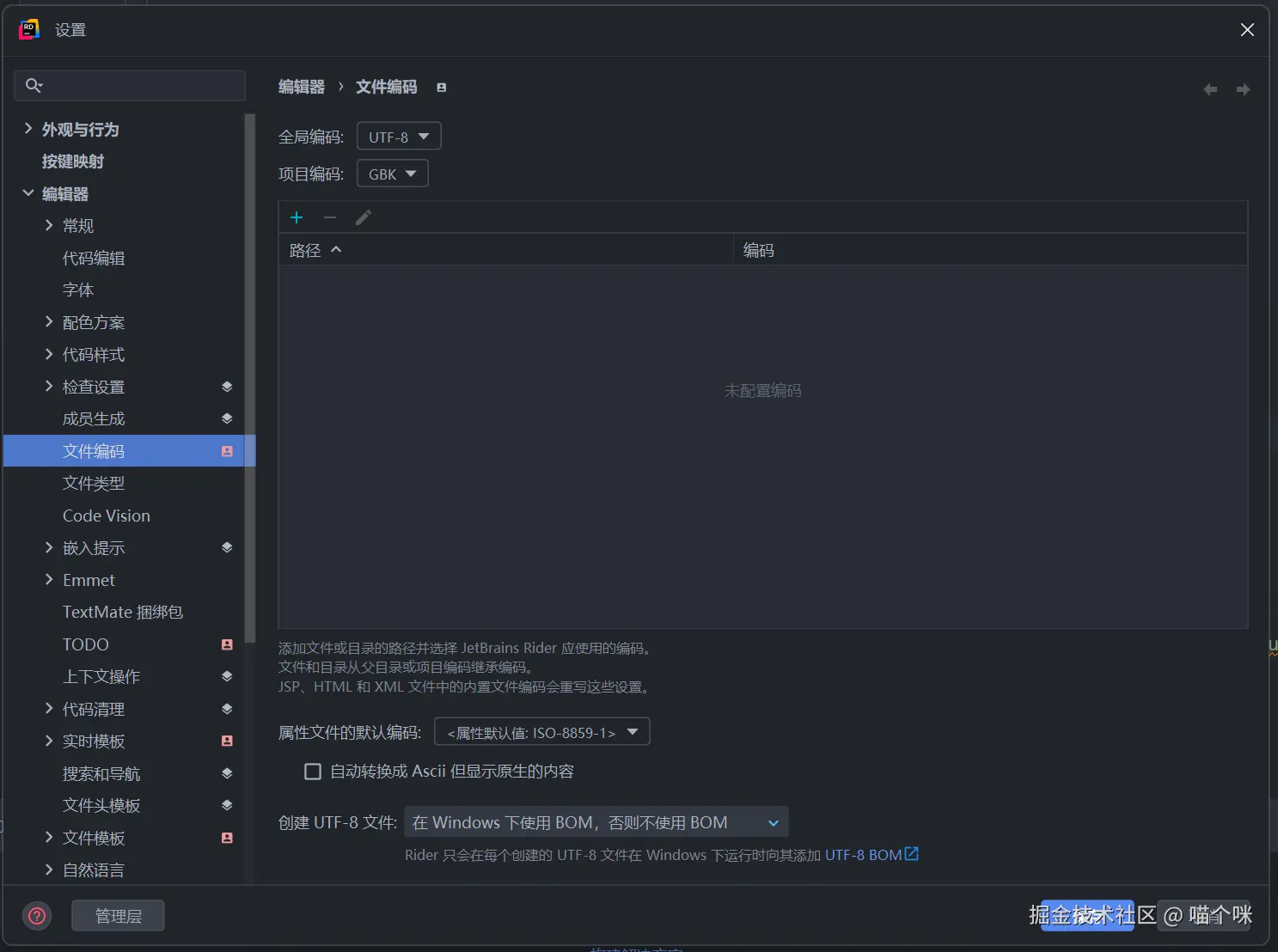Click the pink icon next to 文件模板
Viewport: 1278px width, 952px height.
tap(227, 838)
